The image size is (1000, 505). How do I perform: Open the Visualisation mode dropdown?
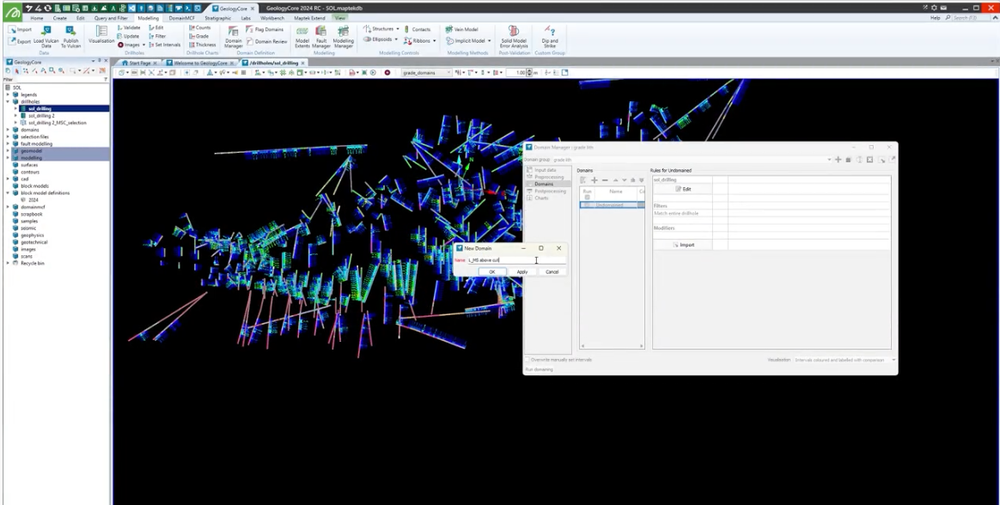coord(844,360)
